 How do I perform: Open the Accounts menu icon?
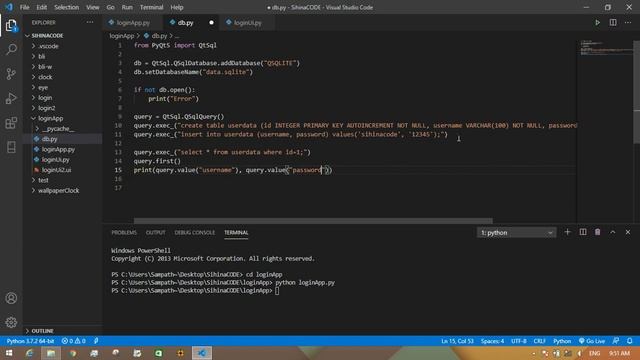click(11, 298)
